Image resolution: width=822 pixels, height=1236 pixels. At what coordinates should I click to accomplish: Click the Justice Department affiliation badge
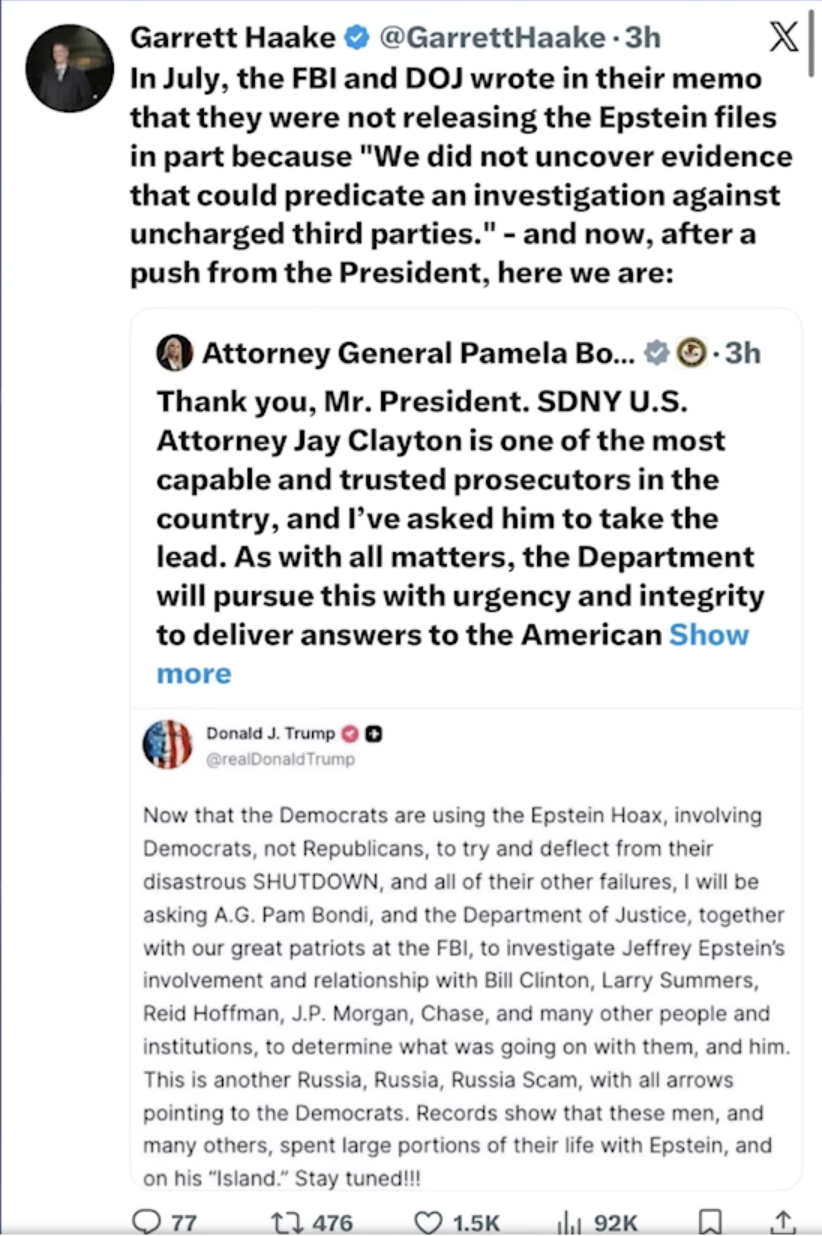point(689,353)
